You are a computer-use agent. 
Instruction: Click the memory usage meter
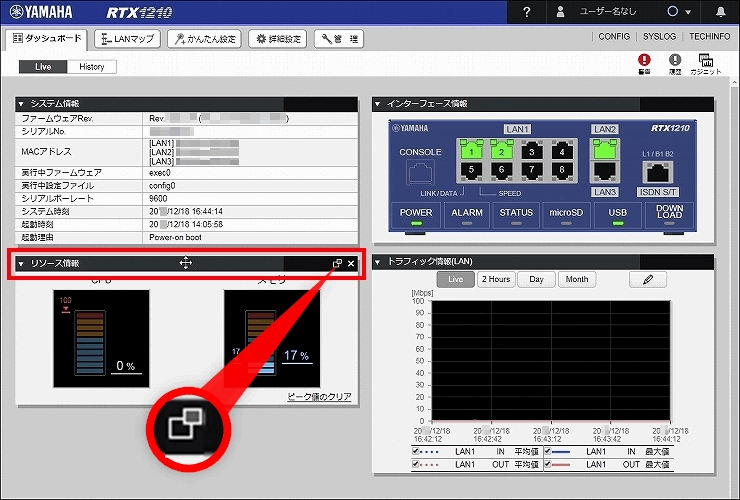click(x=272, y=339)
